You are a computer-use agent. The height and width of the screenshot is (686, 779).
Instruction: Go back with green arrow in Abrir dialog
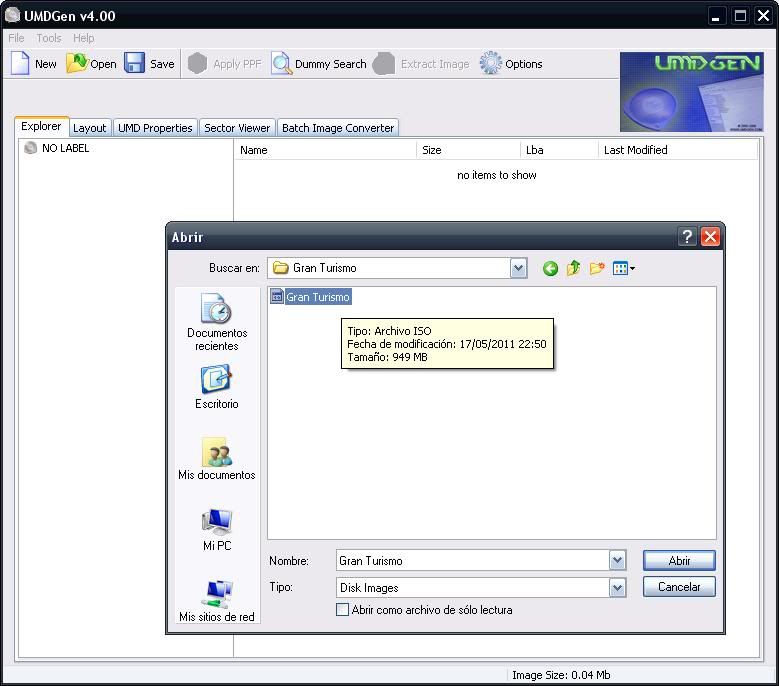pyautogui.click(x=550, y=269)
